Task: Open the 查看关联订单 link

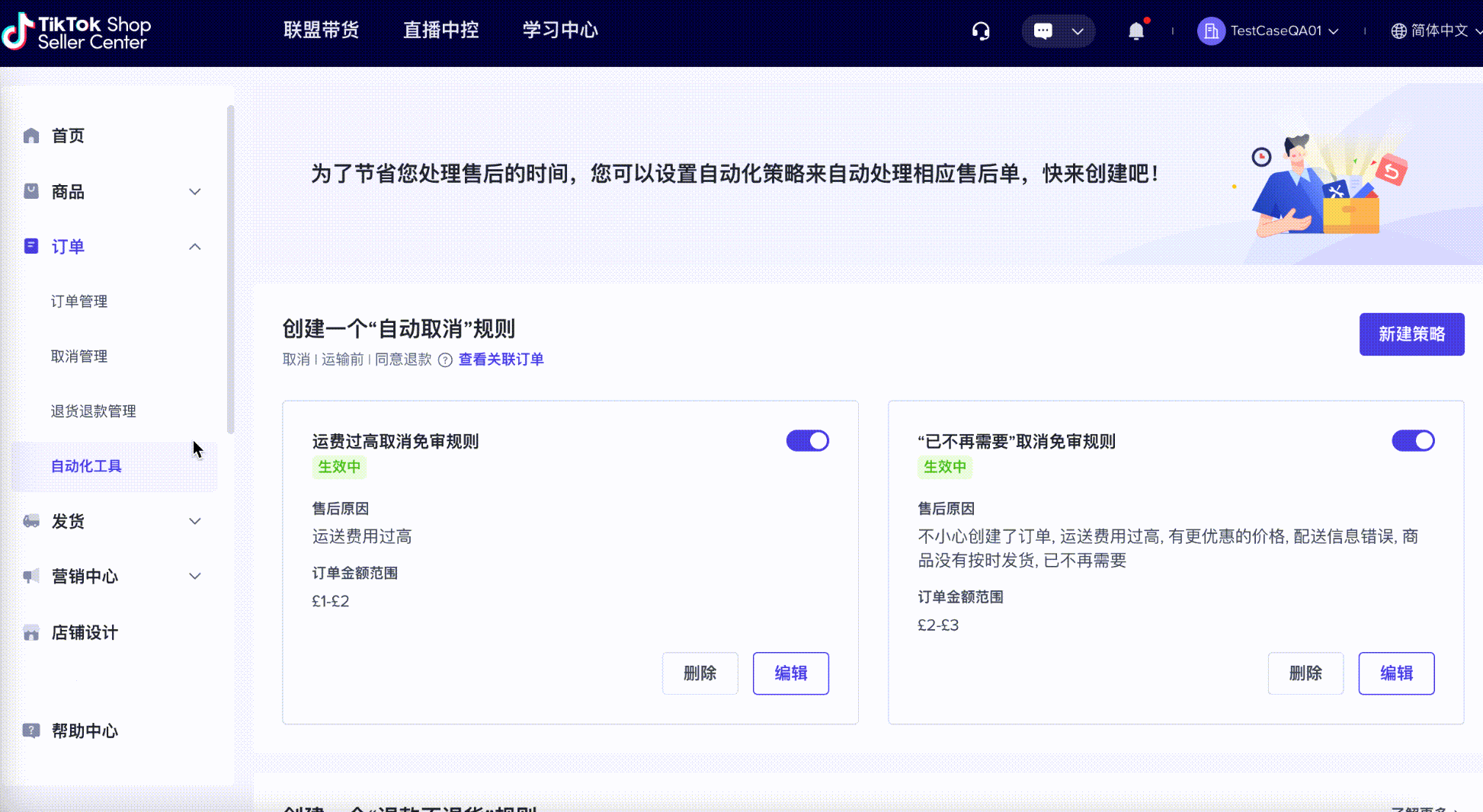Action: 501,360
